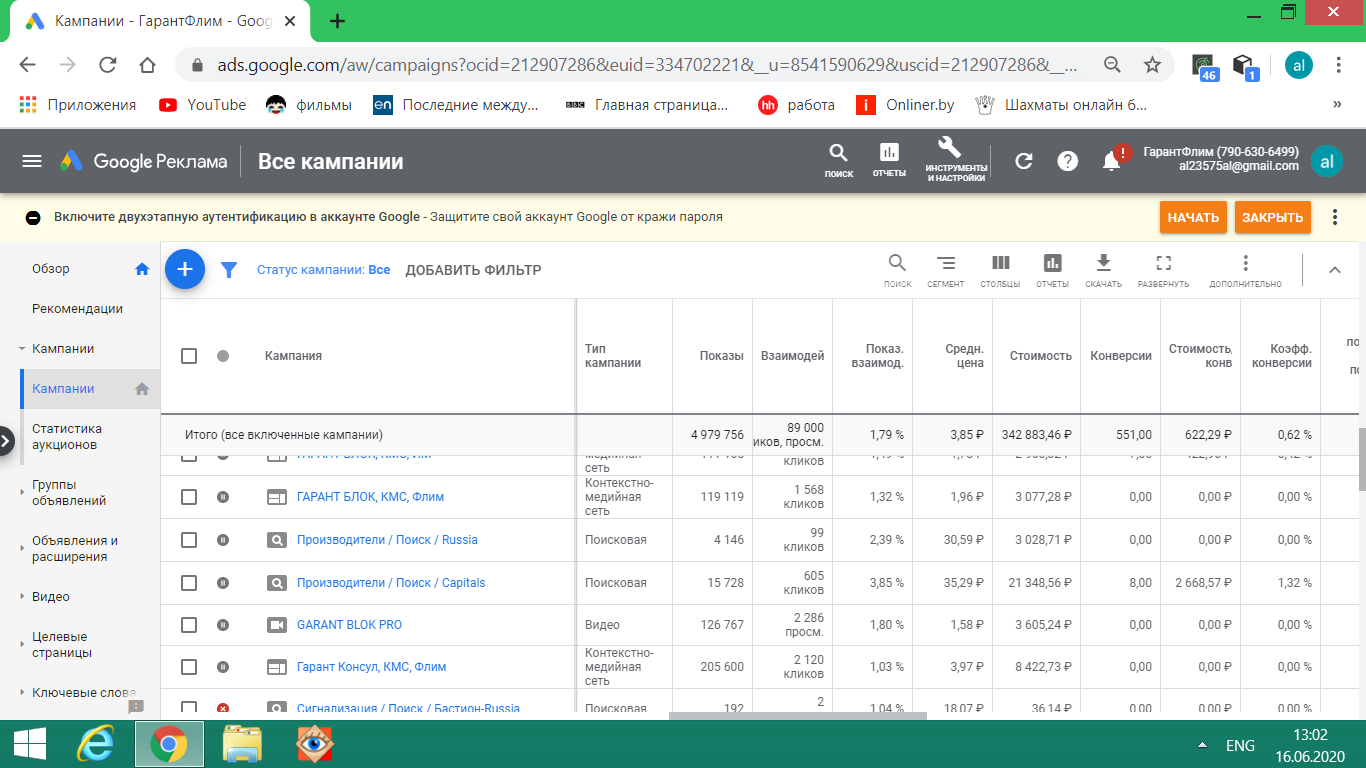Open the Поиск tool in header
Screen dimensions: 1366x768
(838, 160)
